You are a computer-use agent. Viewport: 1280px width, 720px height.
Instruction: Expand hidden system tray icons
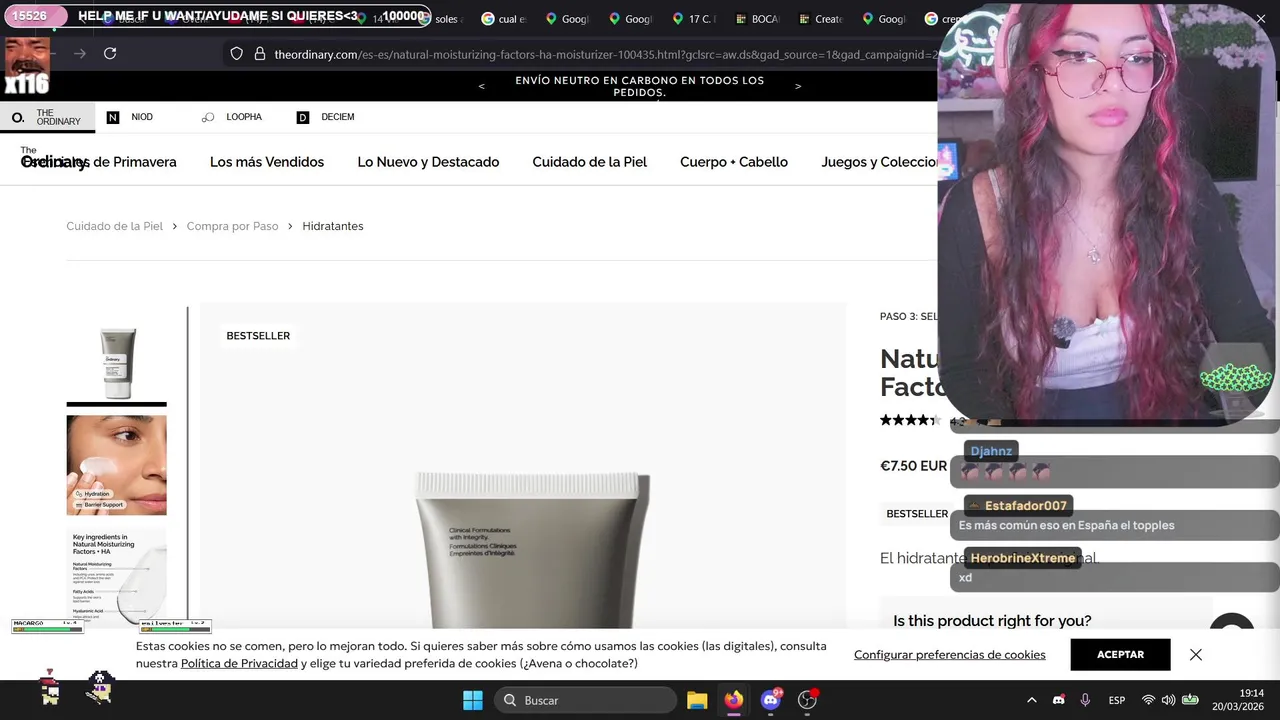(x=1032, y=700)
